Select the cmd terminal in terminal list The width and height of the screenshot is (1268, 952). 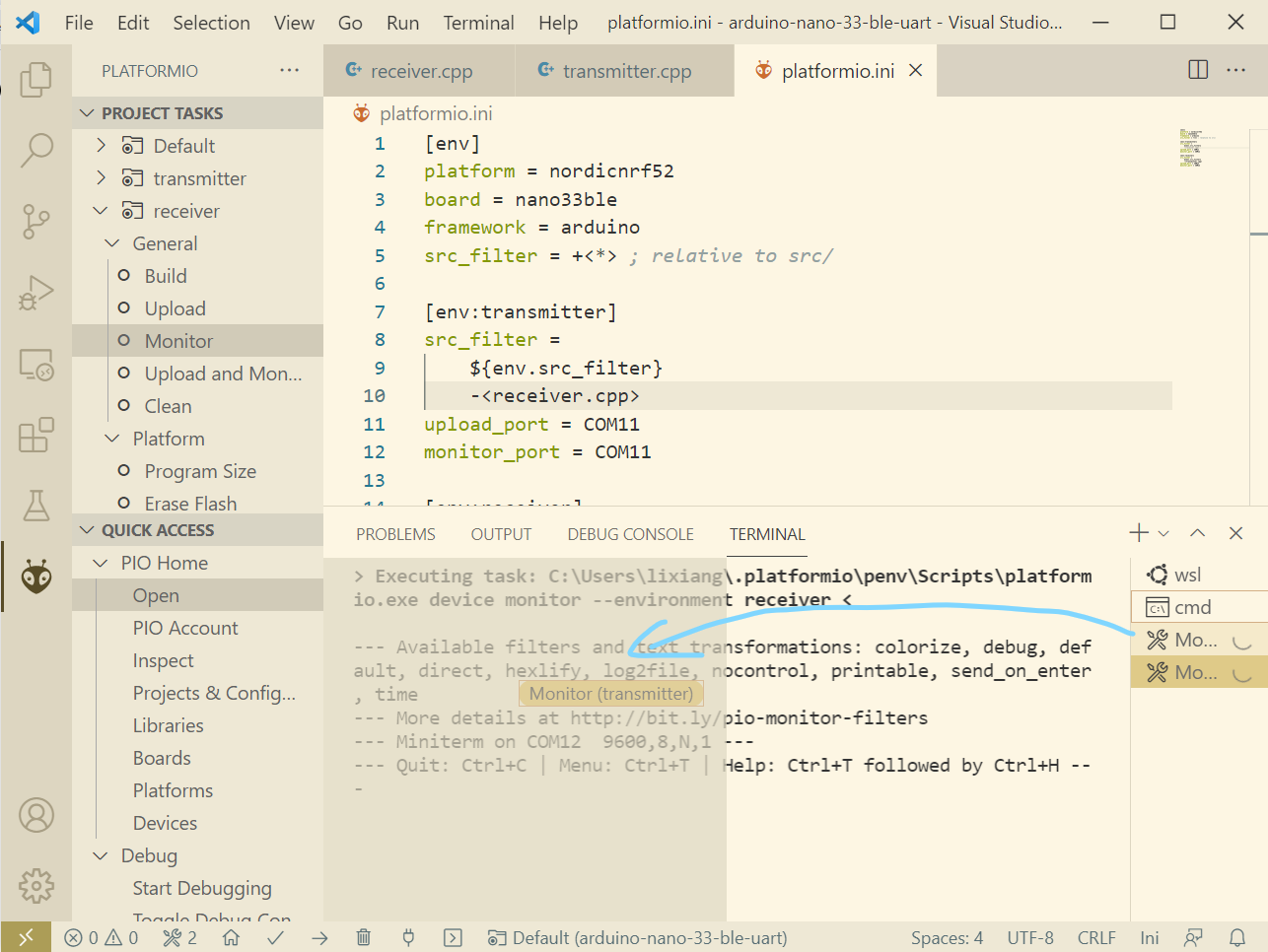(x=1199, y=607)
